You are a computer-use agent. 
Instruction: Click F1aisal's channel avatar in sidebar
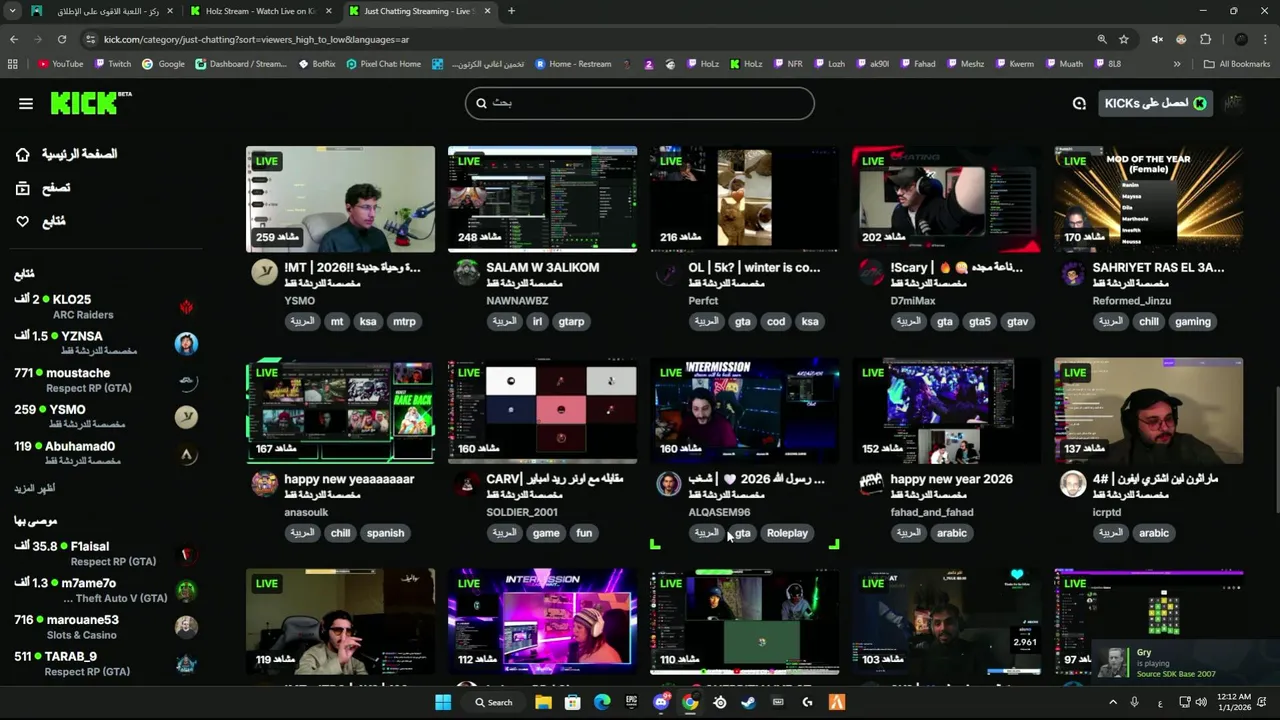pos(186,554)
